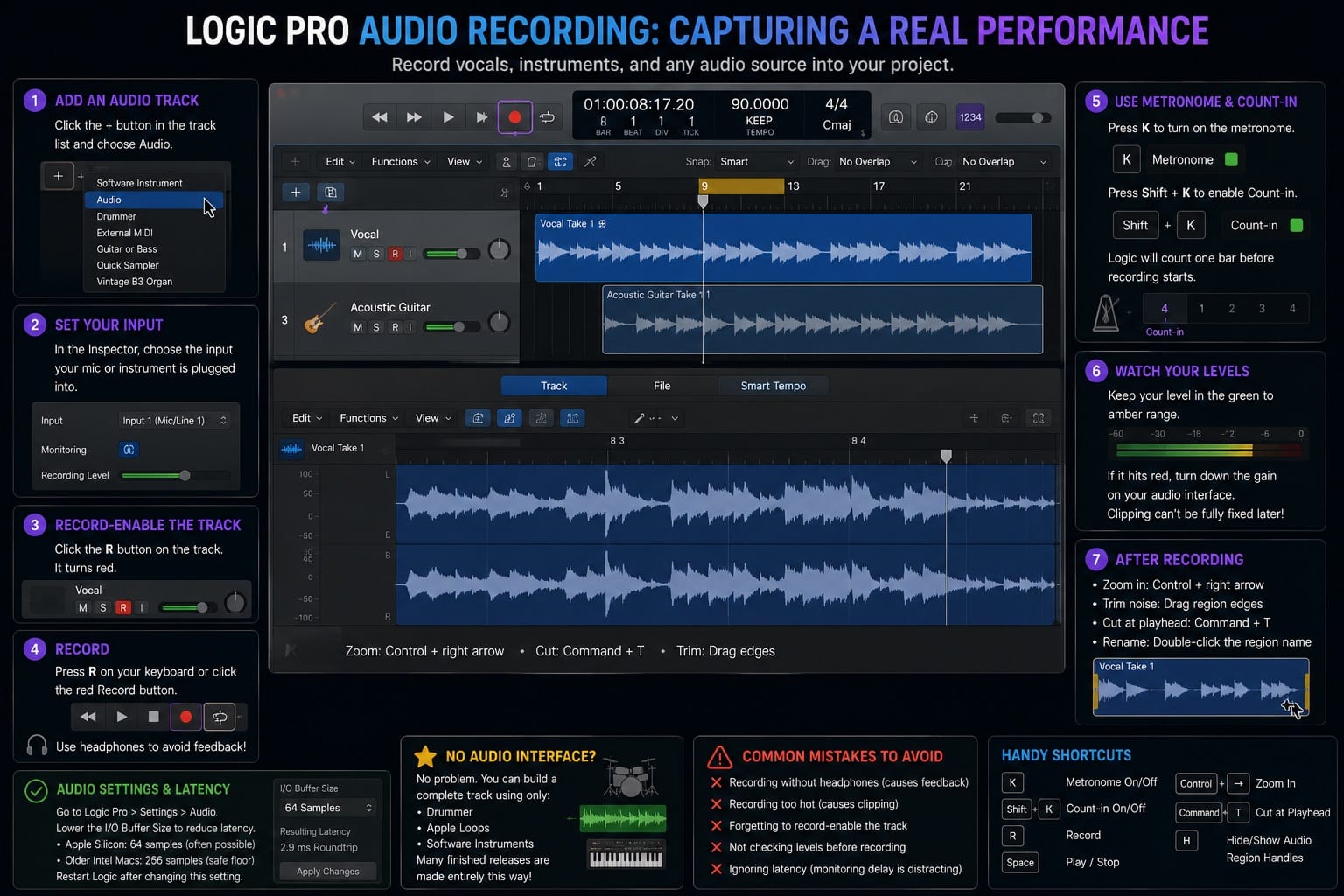Open the 64 Samples buffer size dropdown

328,808
